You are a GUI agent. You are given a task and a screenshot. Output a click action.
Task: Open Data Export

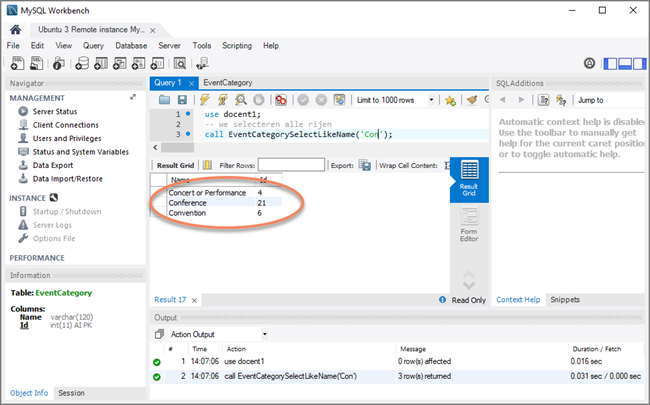[x=53, y=165]
